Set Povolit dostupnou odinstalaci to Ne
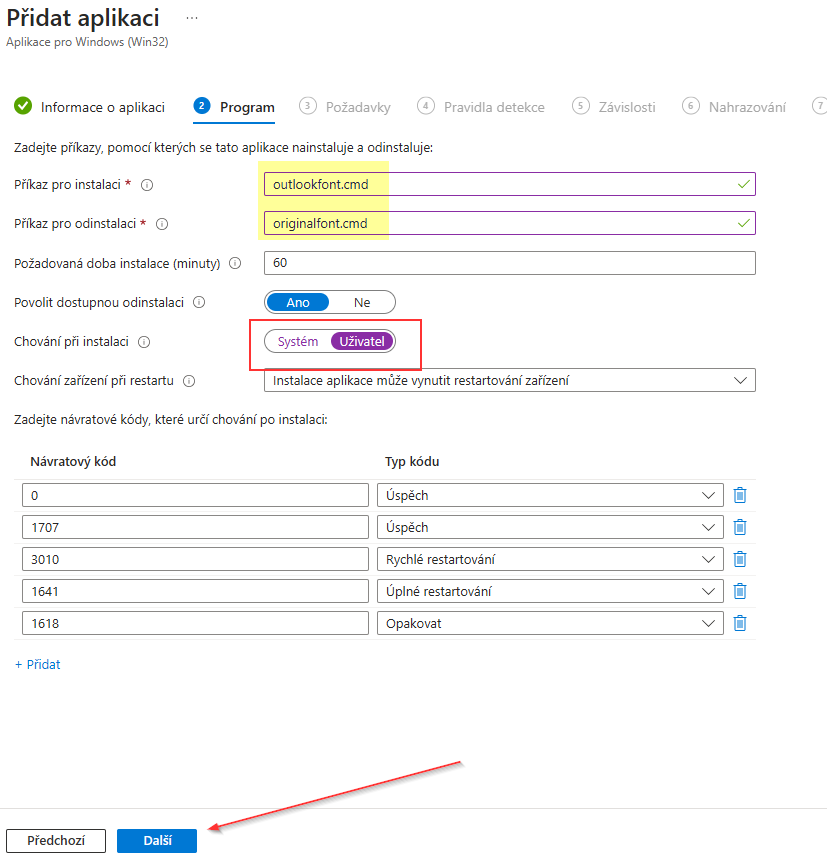The height and width of the screenshot is (859, 827). (x=361, y=302)
